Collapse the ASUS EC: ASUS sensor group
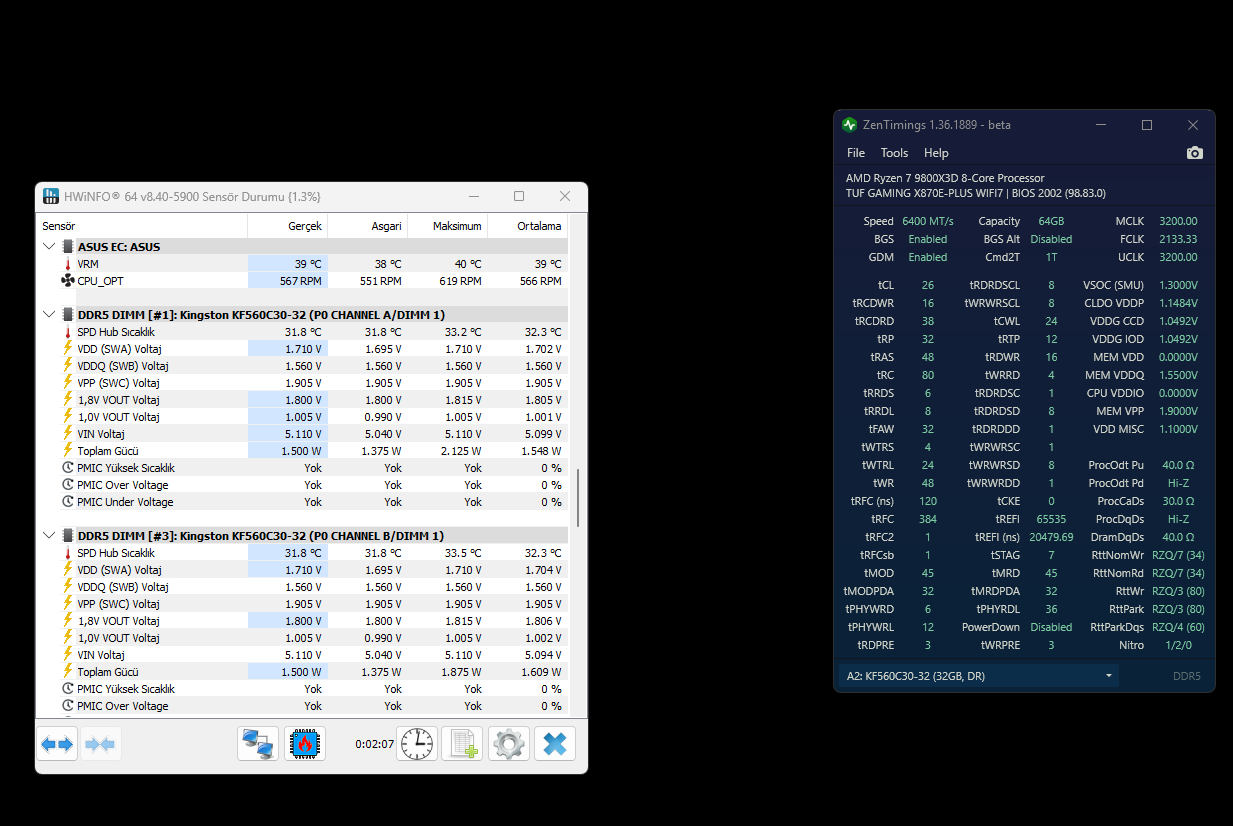1233x826 pixels. point(50,246)
